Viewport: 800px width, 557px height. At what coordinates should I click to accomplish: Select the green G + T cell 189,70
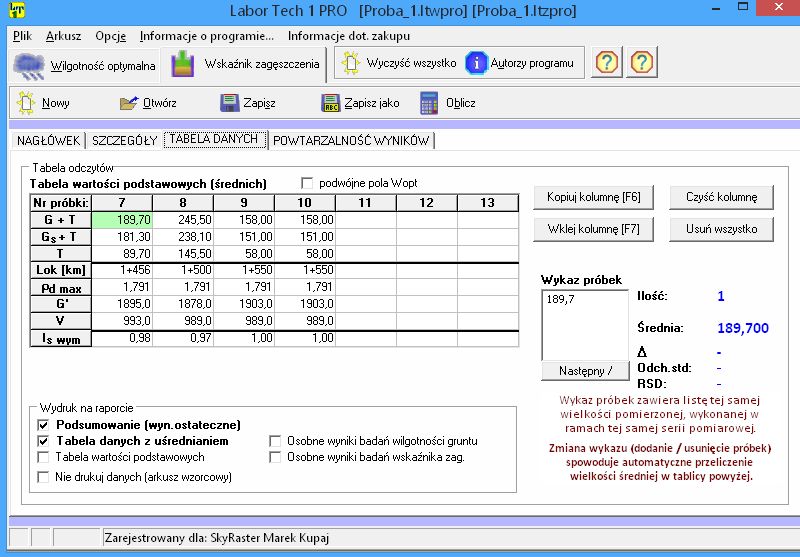[x=122, y=219]
